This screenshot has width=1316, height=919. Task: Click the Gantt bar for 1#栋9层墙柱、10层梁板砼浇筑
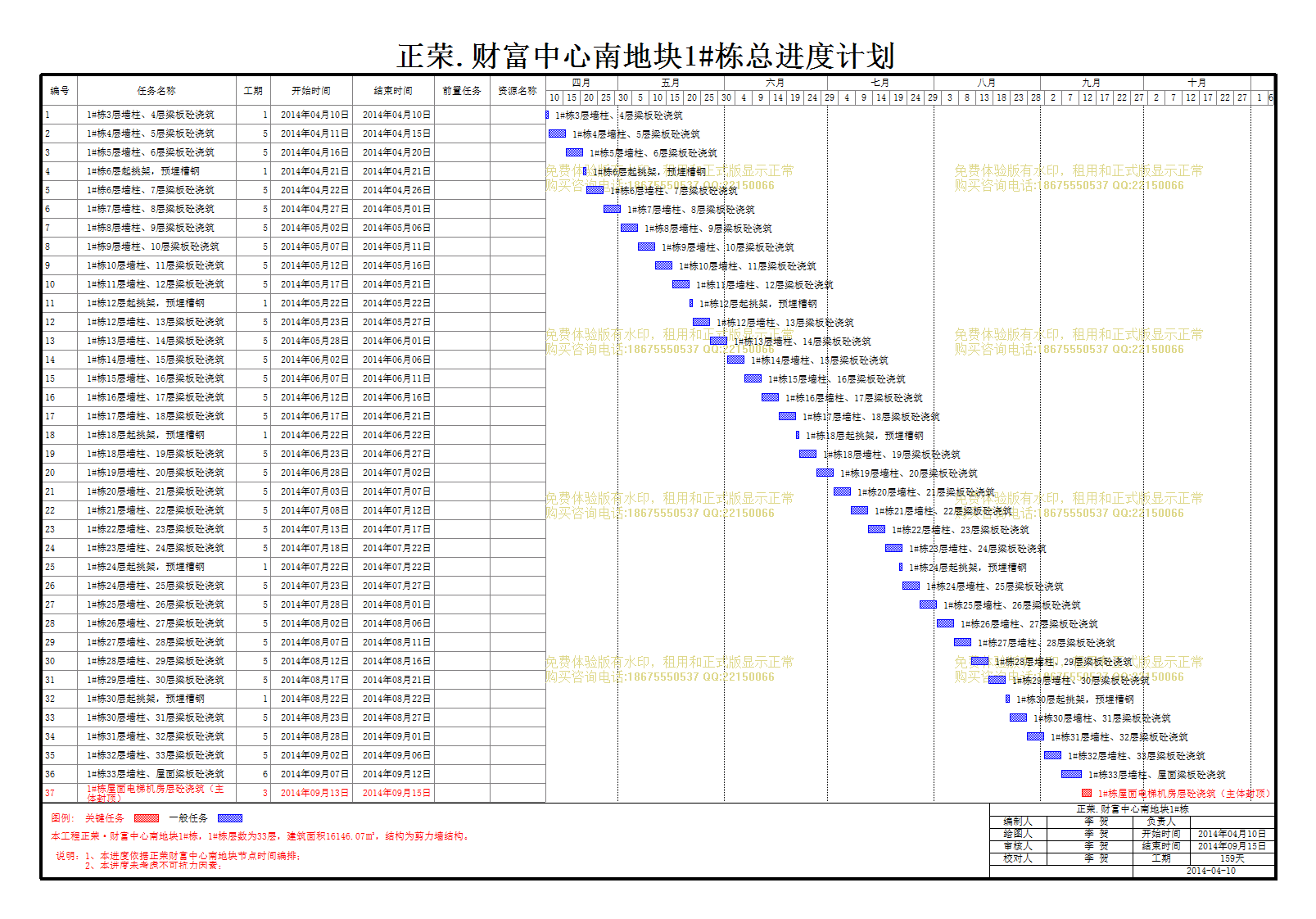tap(646, 247)
